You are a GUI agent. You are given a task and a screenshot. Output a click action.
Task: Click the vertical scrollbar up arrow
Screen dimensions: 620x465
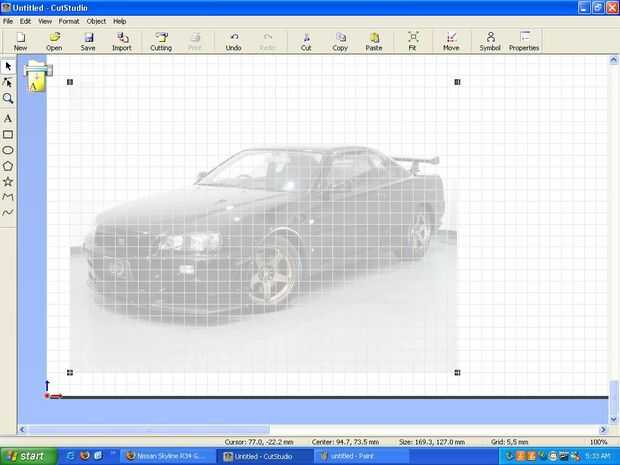613,60
